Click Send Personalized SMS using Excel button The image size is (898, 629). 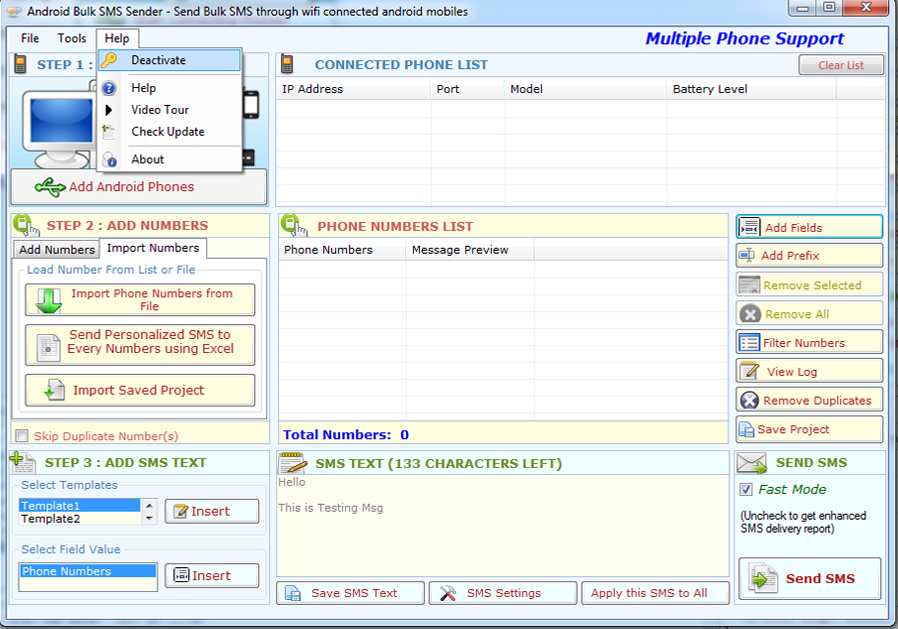coord(140,345)
